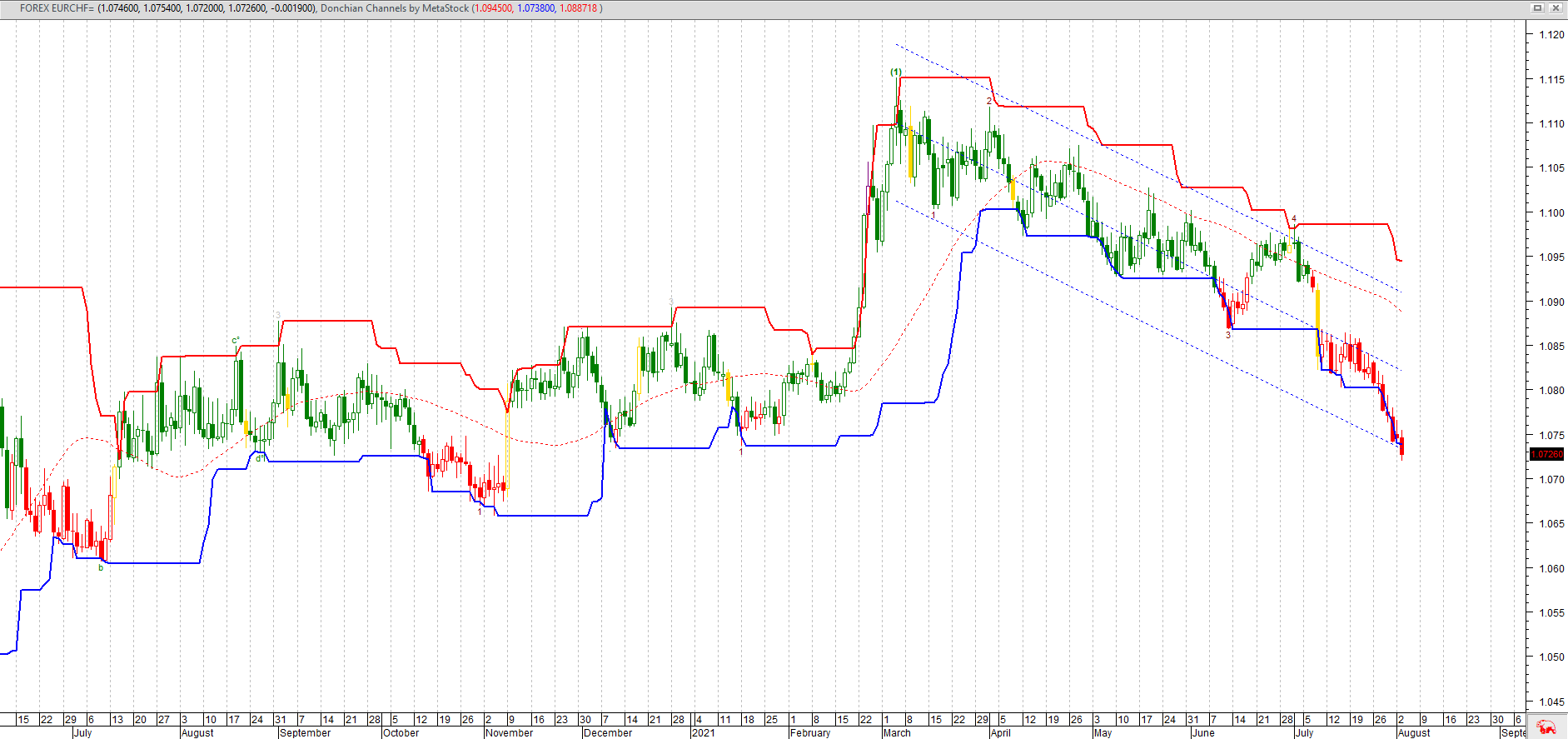Viewport: 1568px width, 739px height.
Task: Click the March month label
Action: coord(897,733)
